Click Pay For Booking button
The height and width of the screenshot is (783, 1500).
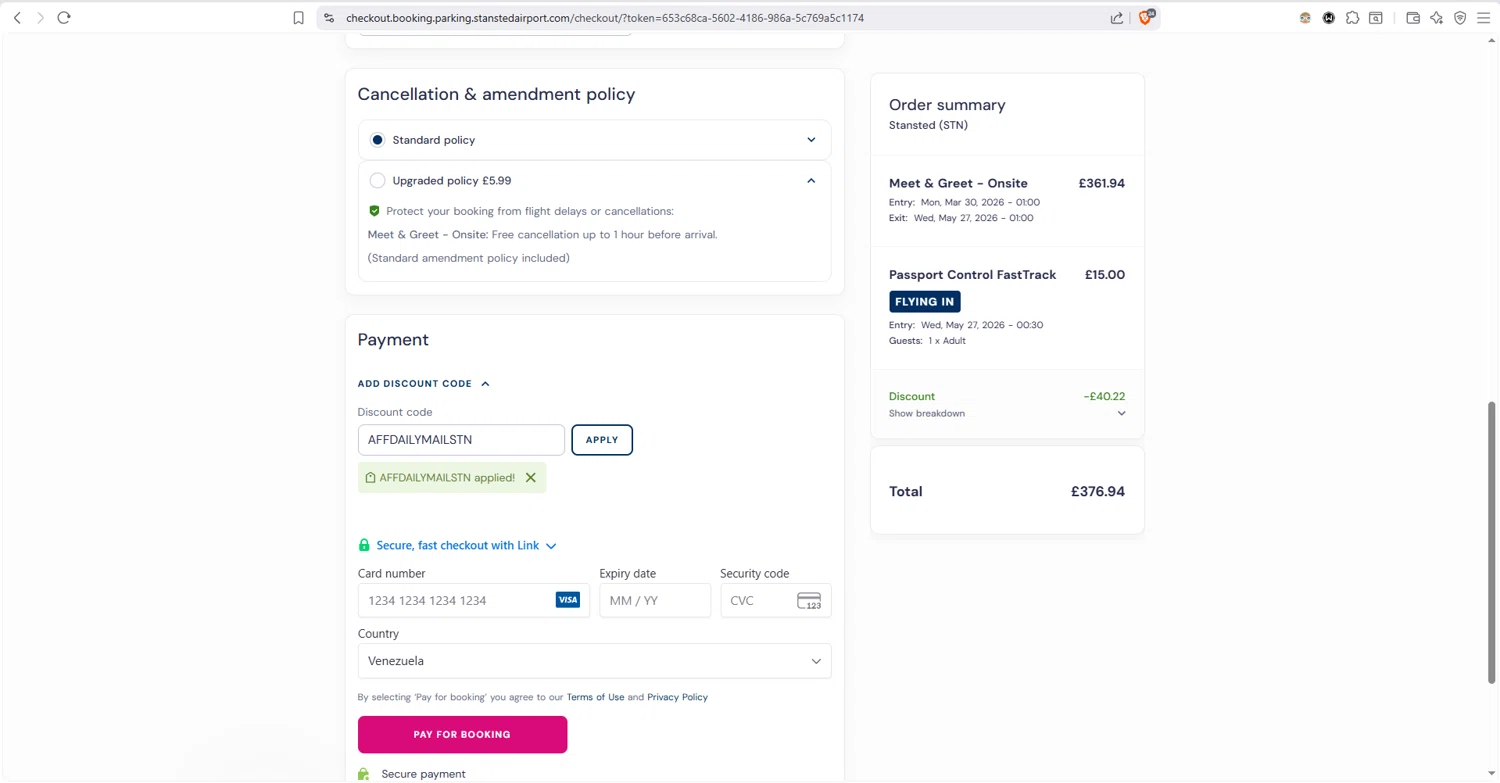(x=462, y=735)
